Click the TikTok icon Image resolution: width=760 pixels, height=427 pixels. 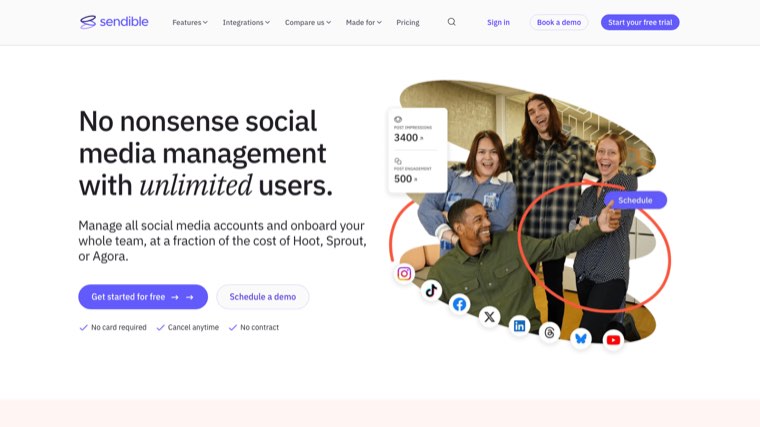(x=431, y=290)
